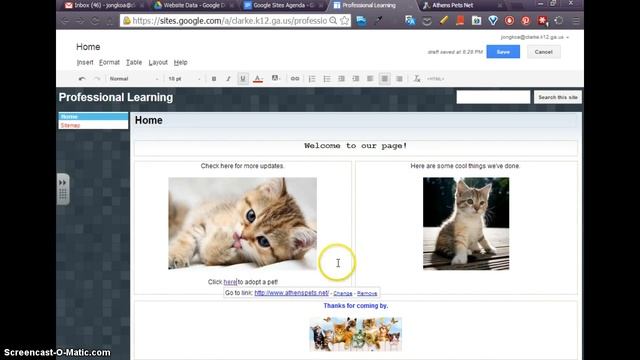Viewport: 640px width, 360px height.
Task: Click the eyedropper extension icon
Action: (x=379, y=20)
